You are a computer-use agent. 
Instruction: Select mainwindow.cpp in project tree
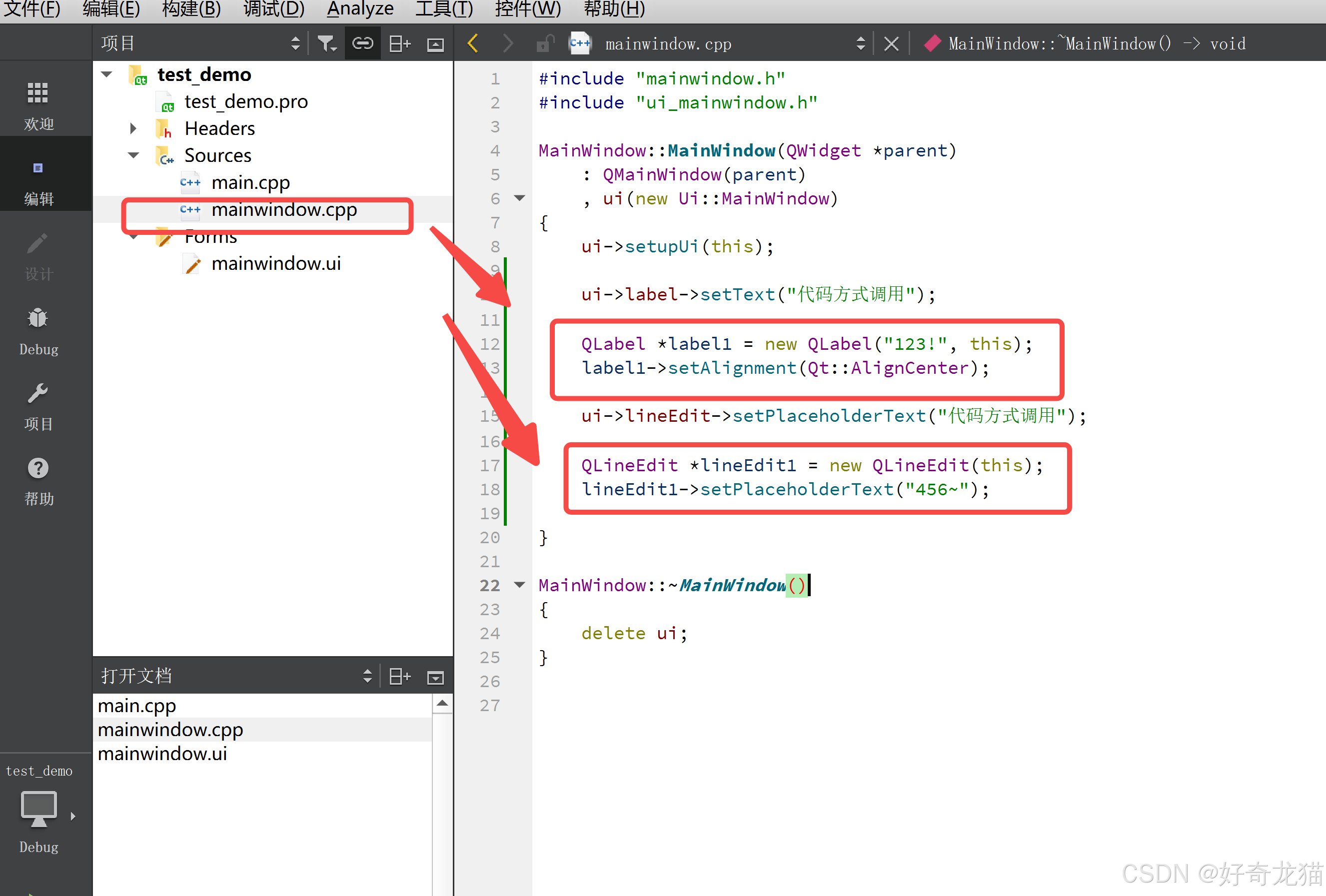pyautogui.click(x=284, y=210)
